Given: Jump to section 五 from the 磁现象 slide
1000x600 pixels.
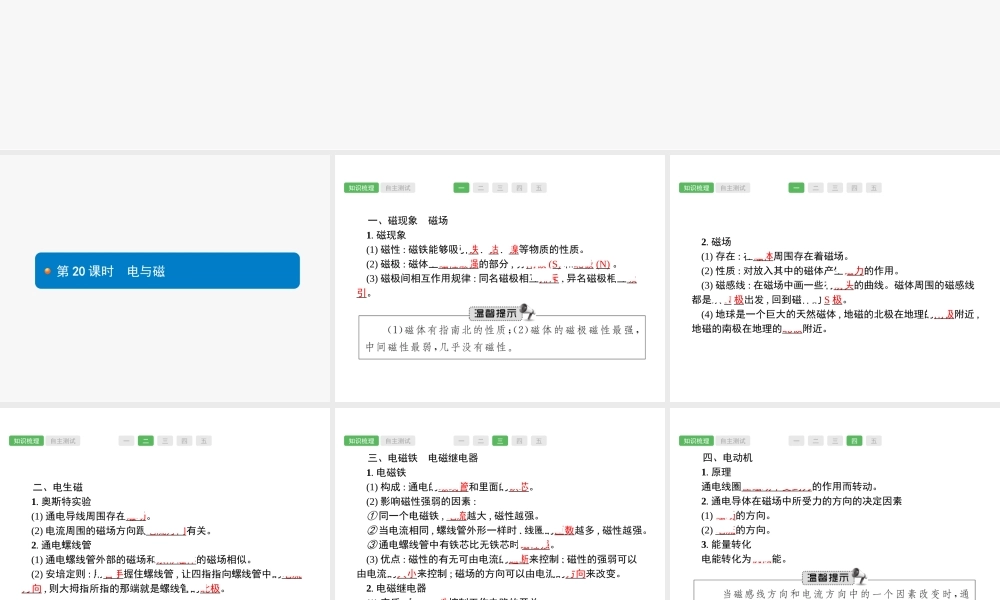Looking at the screenshot, I should [539, 188].
